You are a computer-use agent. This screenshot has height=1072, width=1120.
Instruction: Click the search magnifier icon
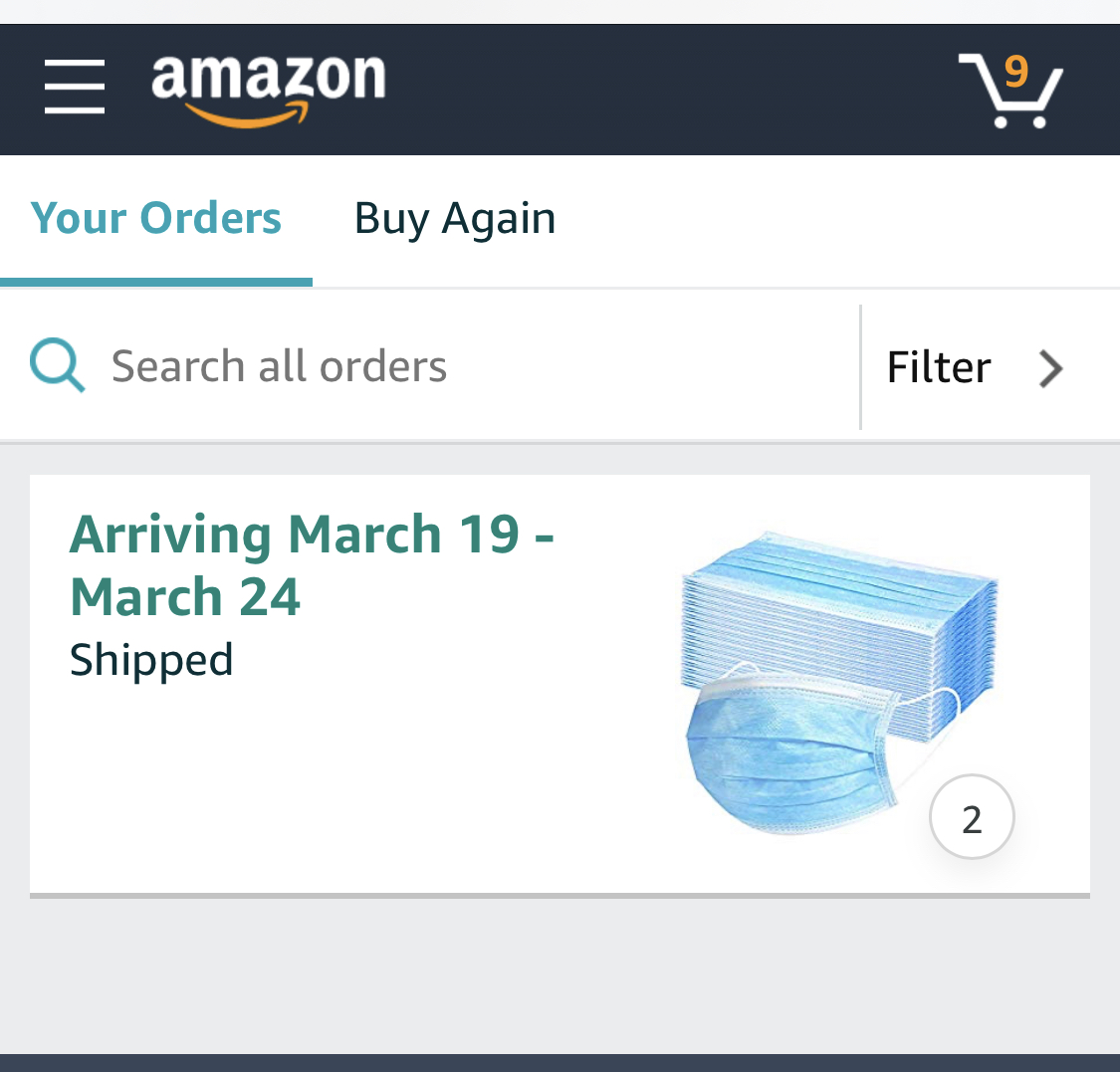click(x=57, y=365)
